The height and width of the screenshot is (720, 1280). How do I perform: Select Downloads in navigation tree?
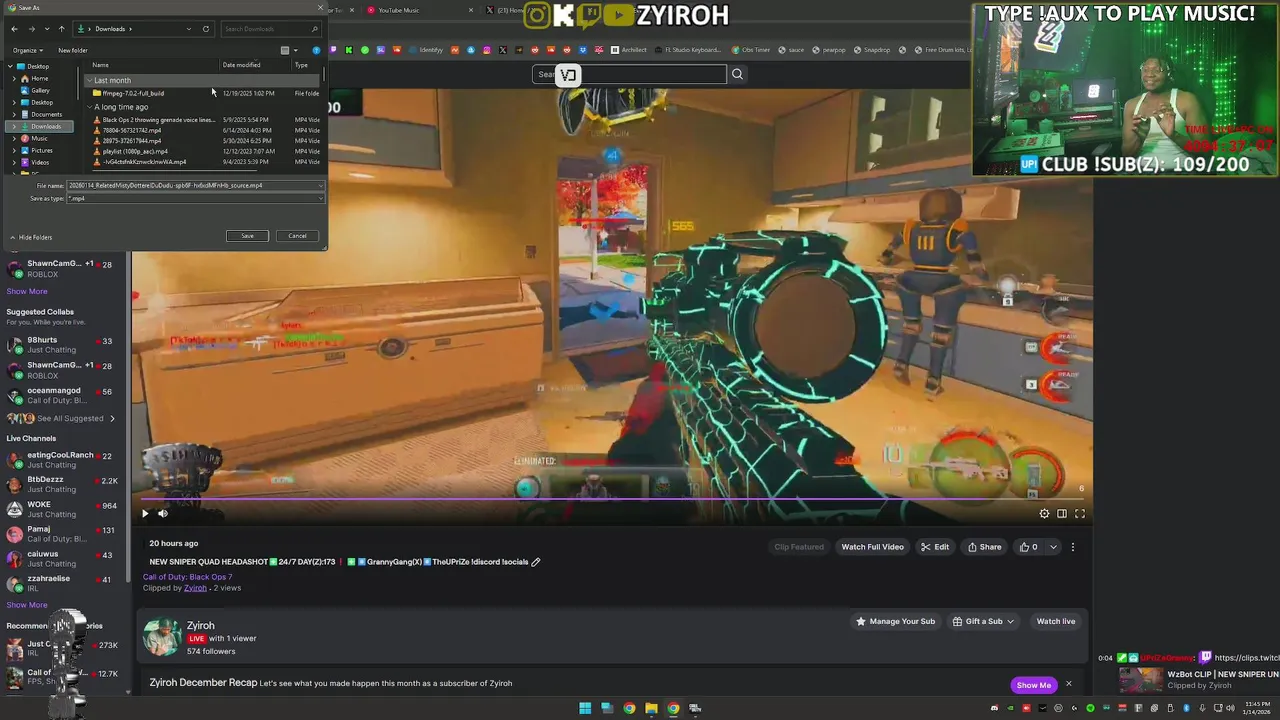45,127
